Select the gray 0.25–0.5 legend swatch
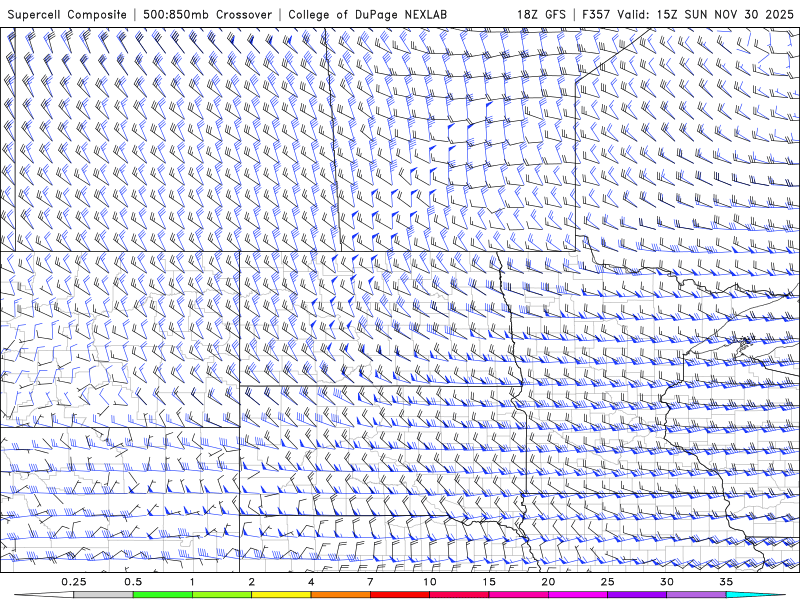800x600 pixels. pos(104,595)
